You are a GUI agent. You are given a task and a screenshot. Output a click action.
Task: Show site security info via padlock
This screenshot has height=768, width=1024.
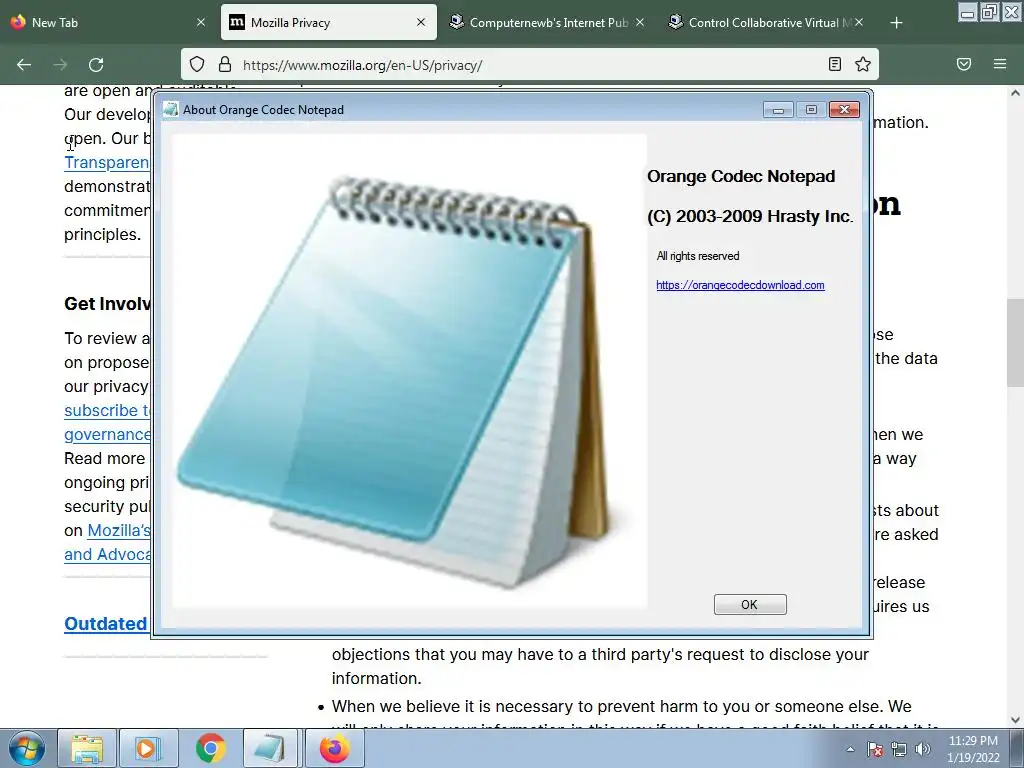tap(225, 64)
